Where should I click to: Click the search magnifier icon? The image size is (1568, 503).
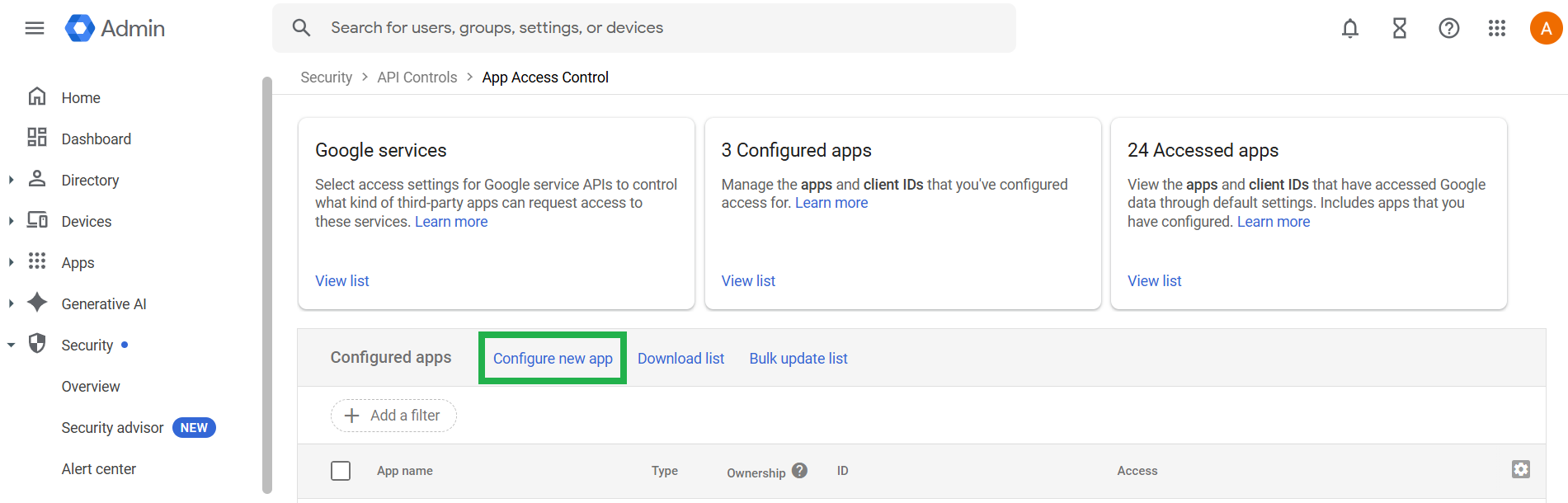(302, 28)
